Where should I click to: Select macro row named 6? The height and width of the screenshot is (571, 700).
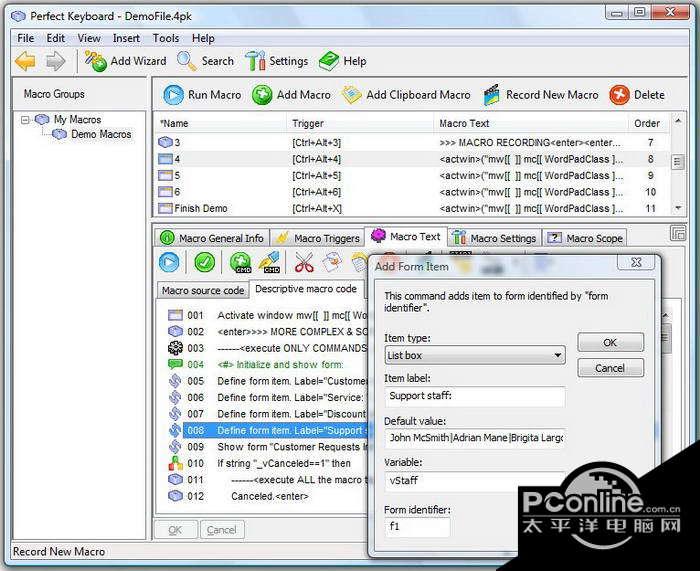[x=413, y=192]
